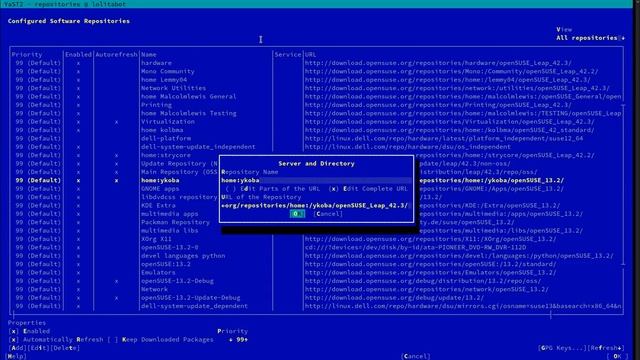640x360 pixels.
Task: Select the openSUSE-13.2-Debug row
Action: pos(316,281)
